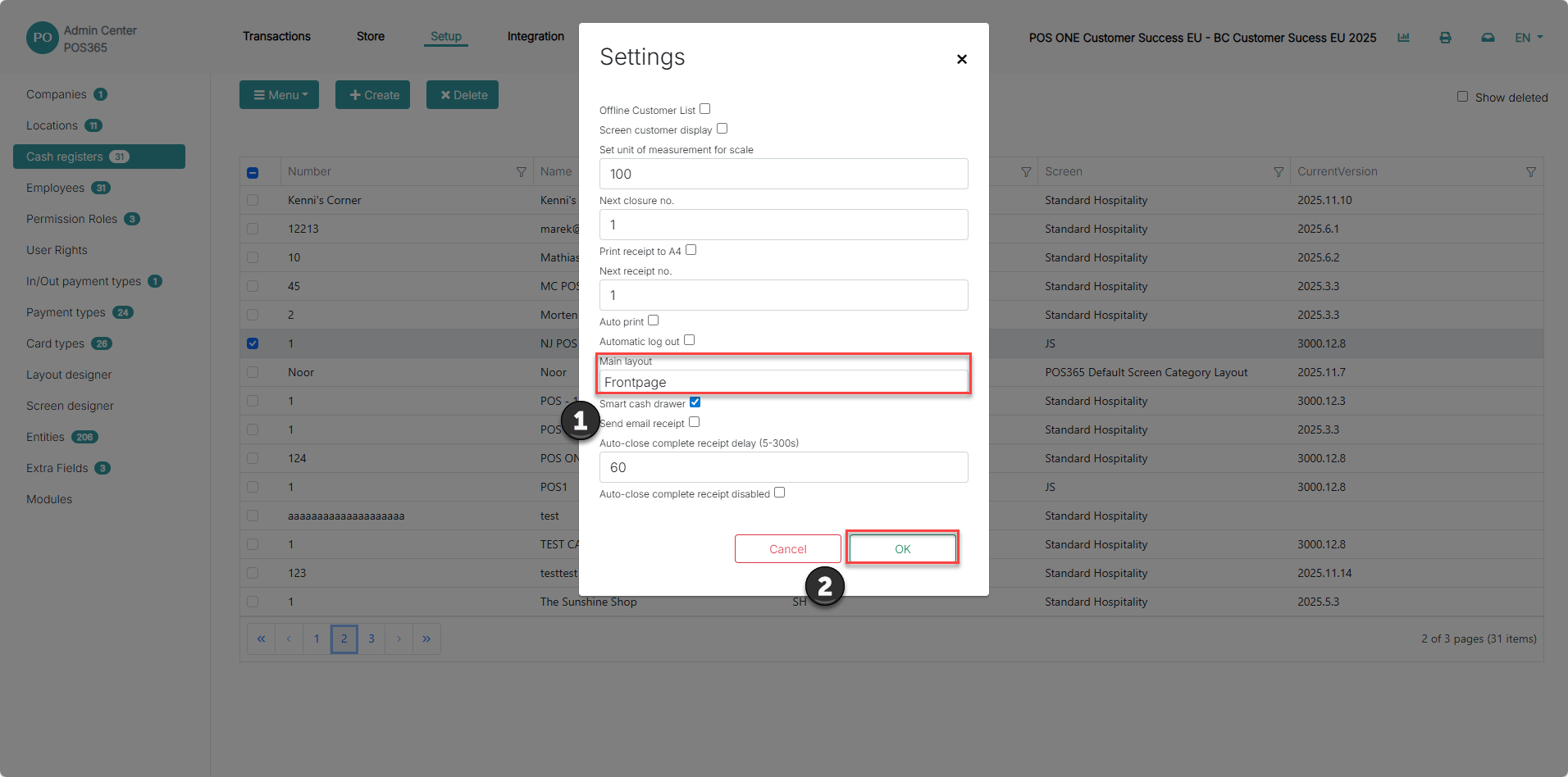
Task: Click the cloud icon in header
Action: point(1488,38)
